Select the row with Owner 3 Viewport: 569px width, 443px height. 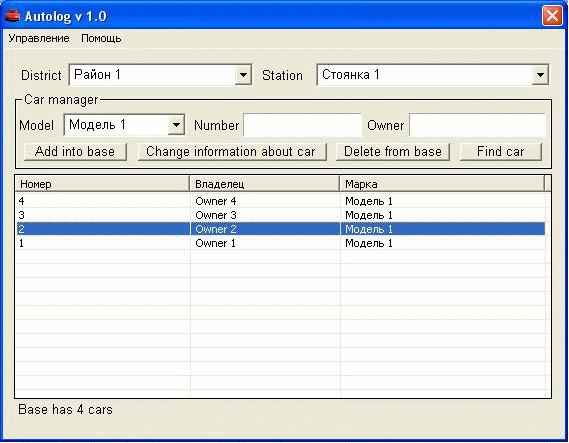coord(281,215)
